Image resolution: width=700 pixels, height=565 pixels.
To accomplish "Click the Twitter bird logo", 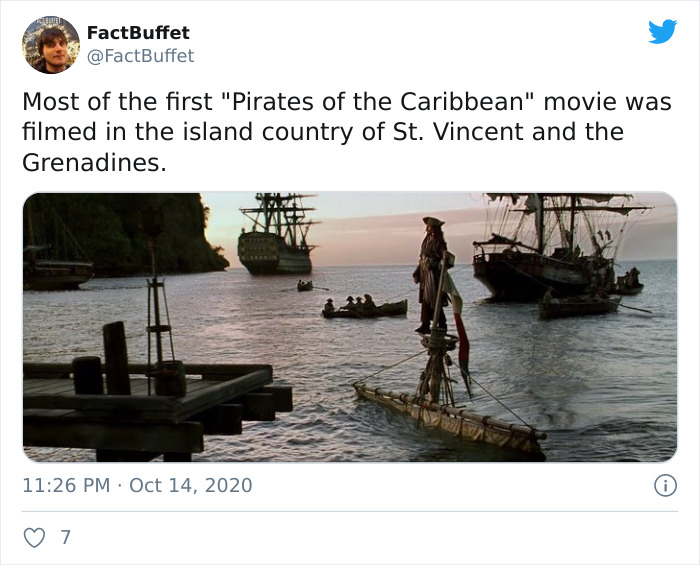I will click(662, 32).
